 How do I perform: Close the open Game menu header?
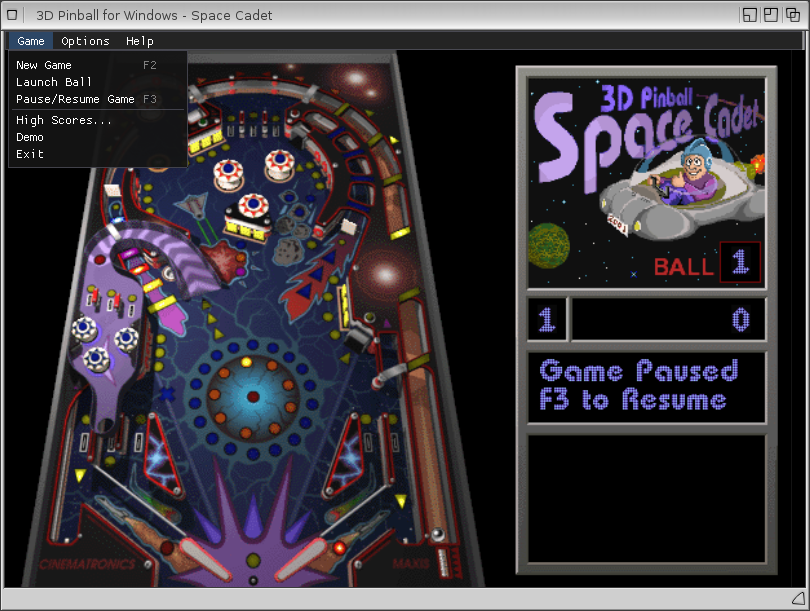31,41
